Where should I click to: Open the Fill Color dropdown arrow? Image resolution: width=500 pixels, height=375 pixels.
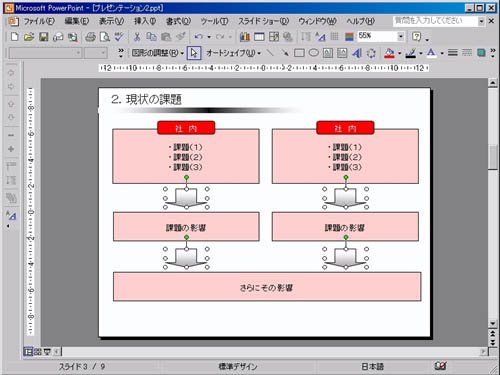click(399, 53)
